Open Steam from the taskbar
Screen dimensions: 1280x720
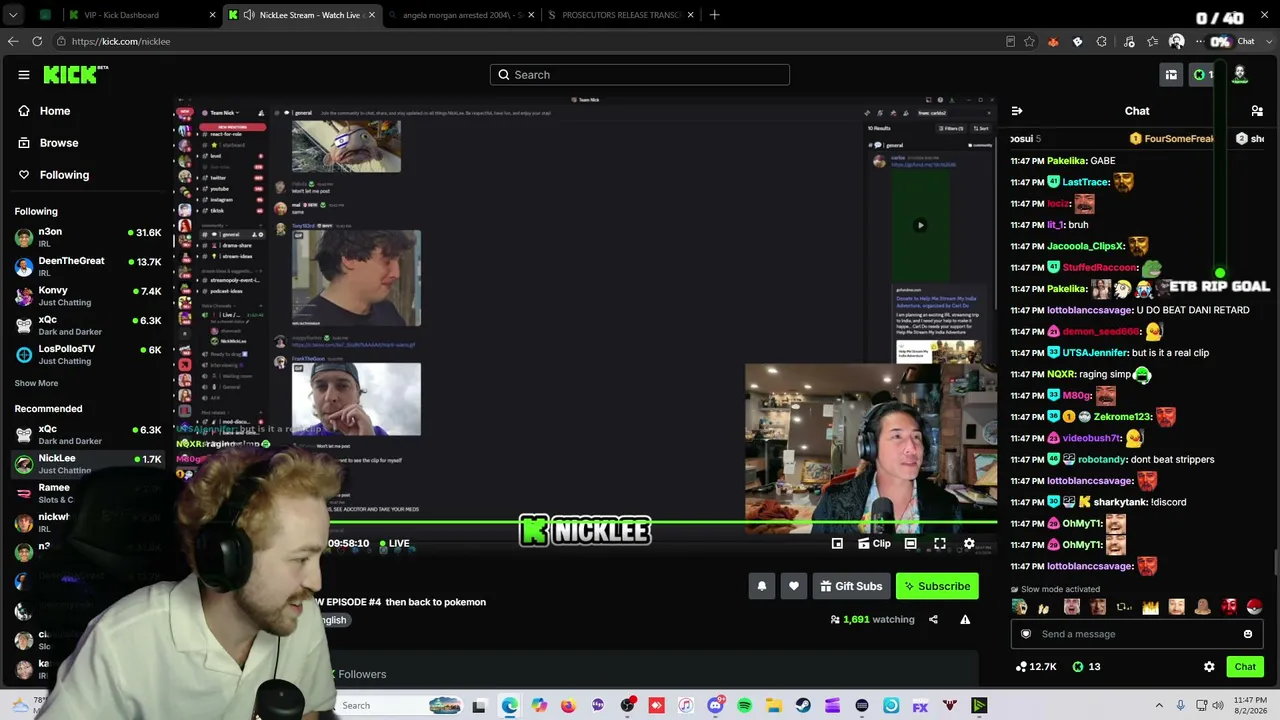click(x=803, y=706)
